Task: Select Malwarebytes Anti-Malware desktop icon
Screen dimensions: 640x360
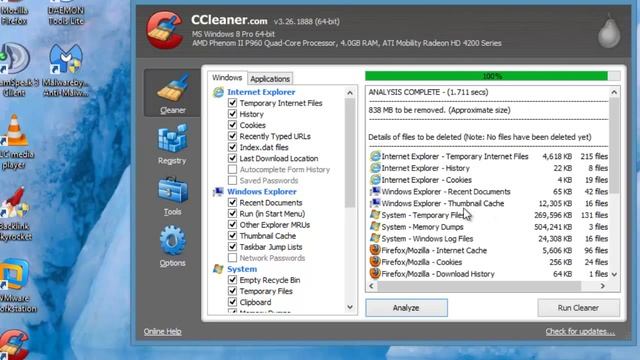Action: (x=65, y=70)
